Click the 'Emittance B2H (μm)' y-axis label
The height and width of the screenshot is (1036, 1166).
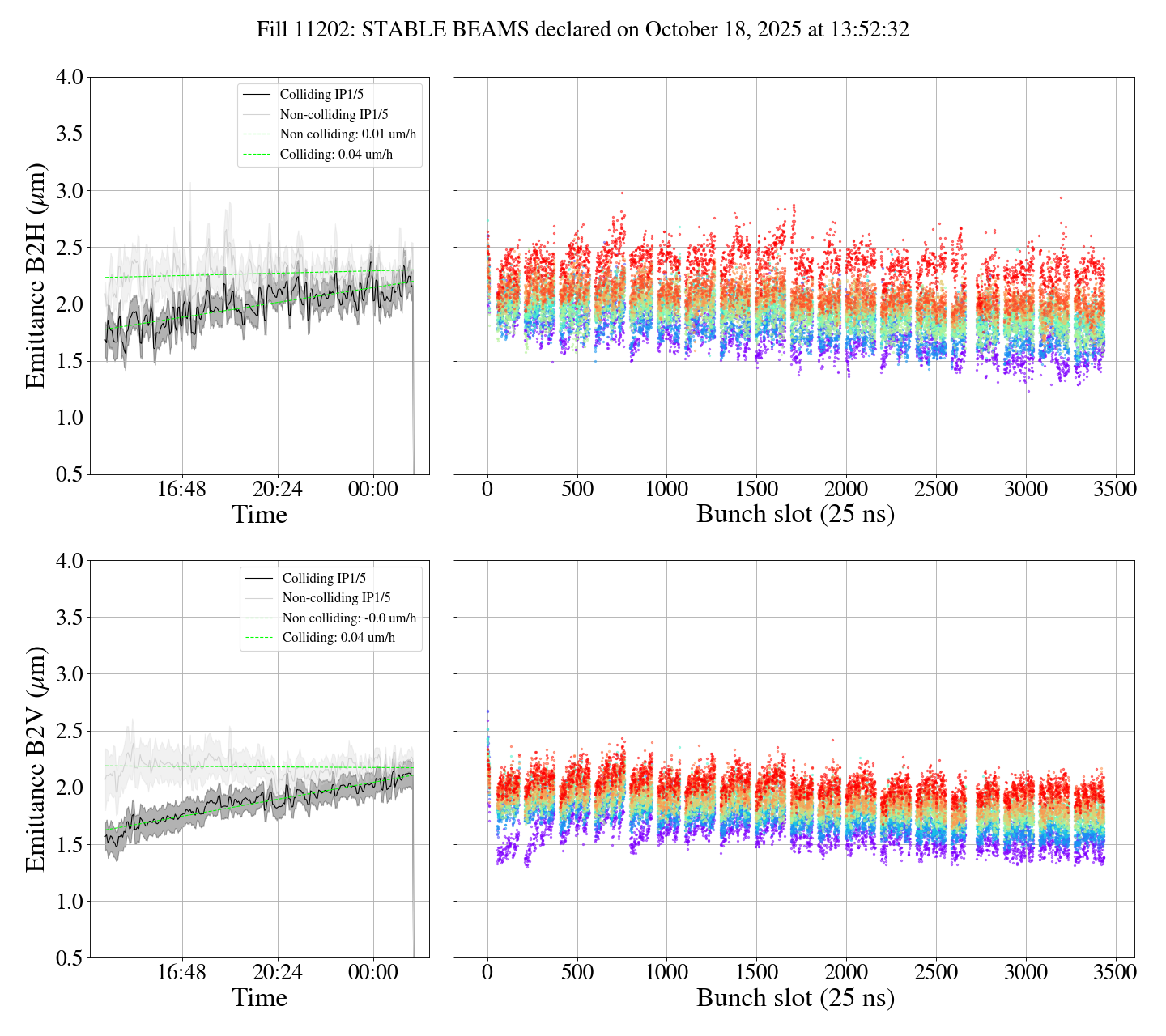[x=36, y=276]
